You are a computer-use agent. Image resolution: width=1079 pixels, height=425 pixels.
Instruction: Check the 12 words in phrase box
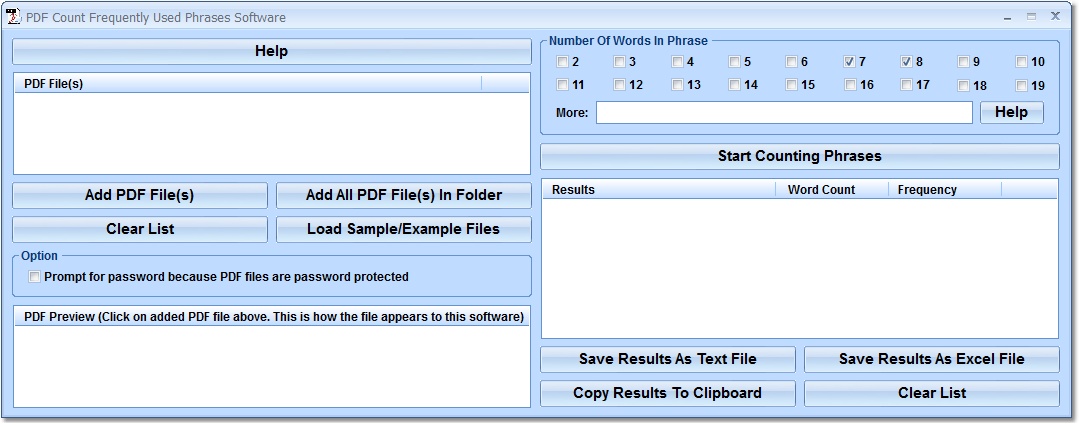click(620, 85)
